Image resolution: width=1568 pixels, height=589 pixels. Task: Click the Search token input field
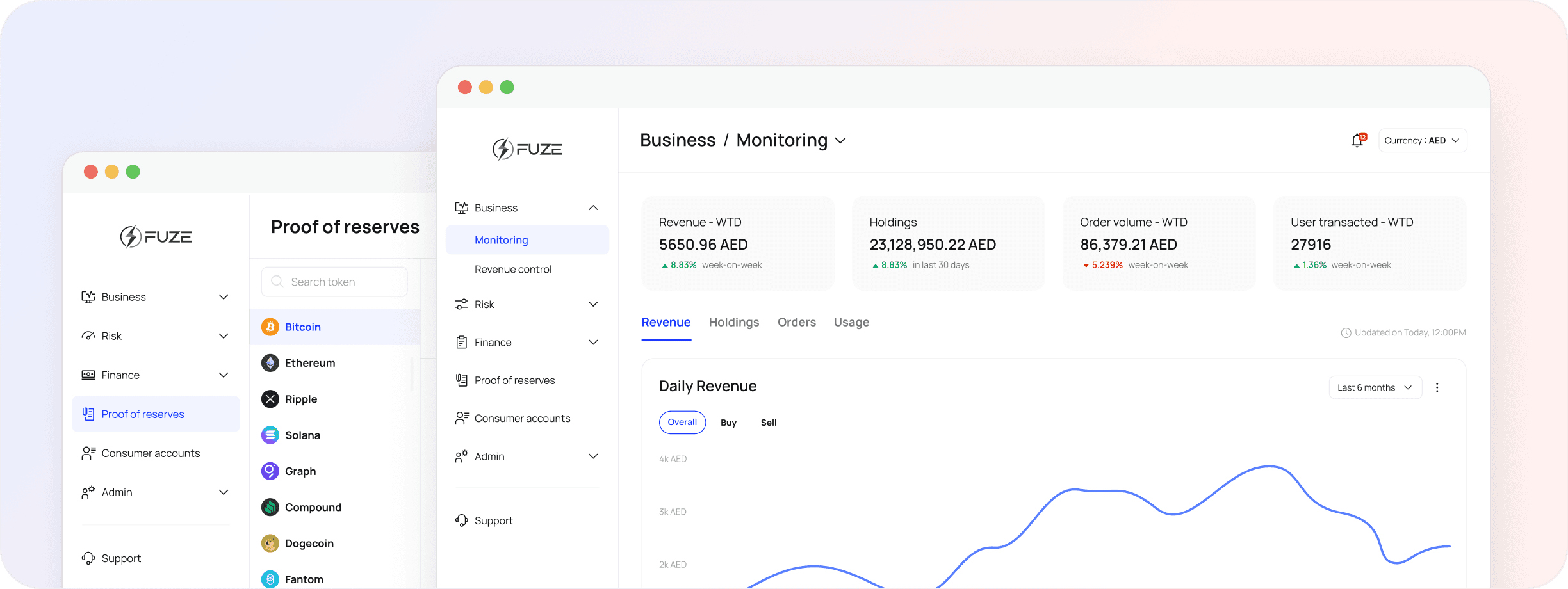click(x=334, y=282)
